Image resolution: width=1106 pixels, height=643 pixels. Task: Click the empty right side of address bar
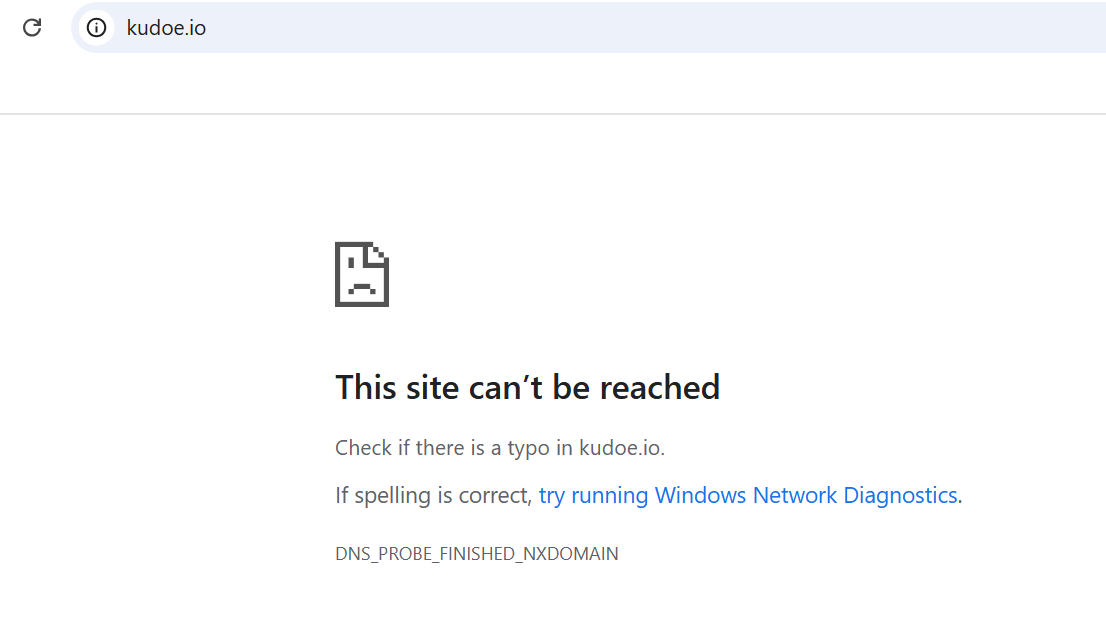[700, 28]
